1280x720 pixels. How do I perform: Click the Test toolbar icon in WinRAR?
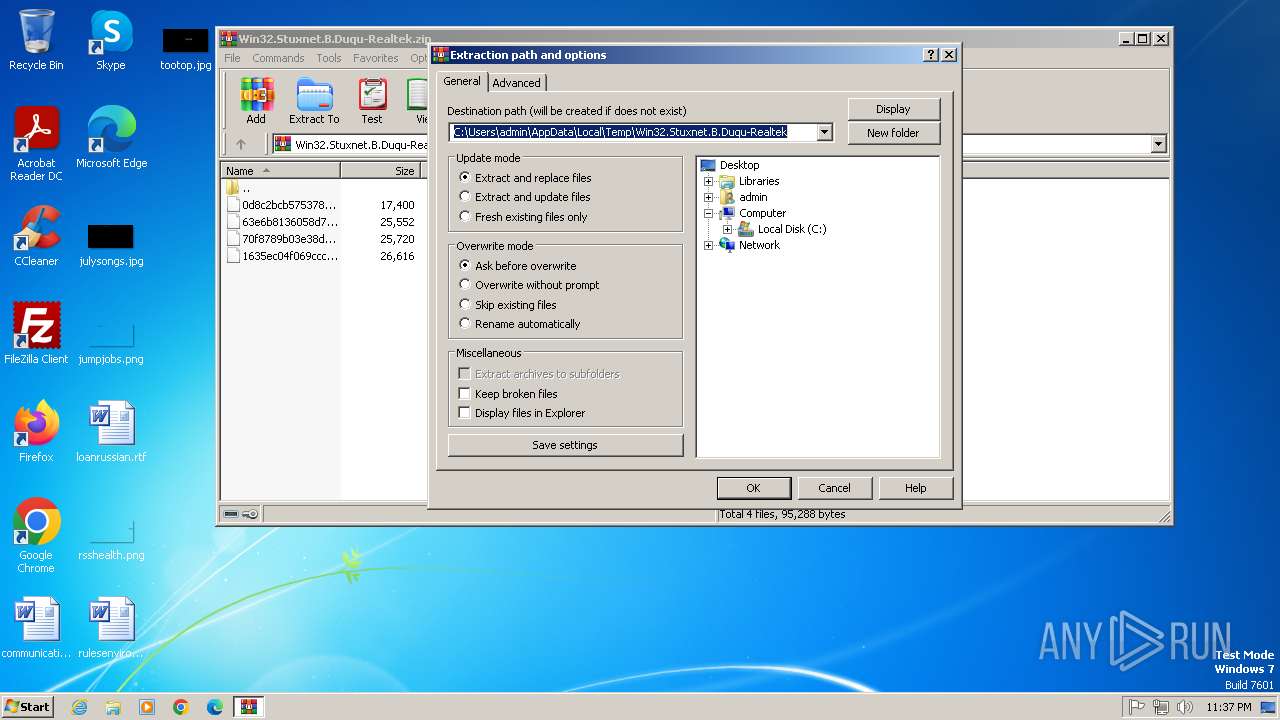pos(372,101)
